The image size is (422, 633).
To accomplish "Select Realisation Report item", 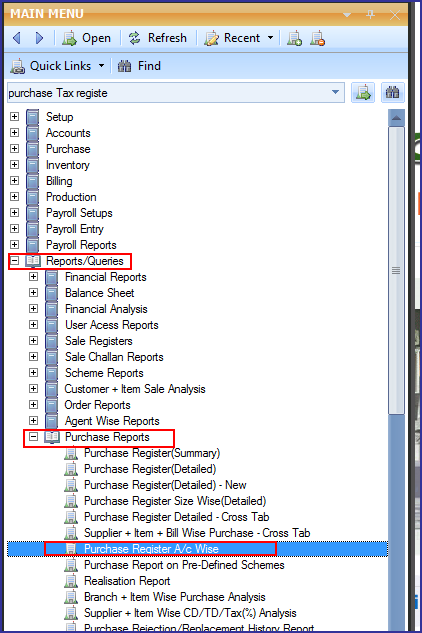I will (127, 581).
